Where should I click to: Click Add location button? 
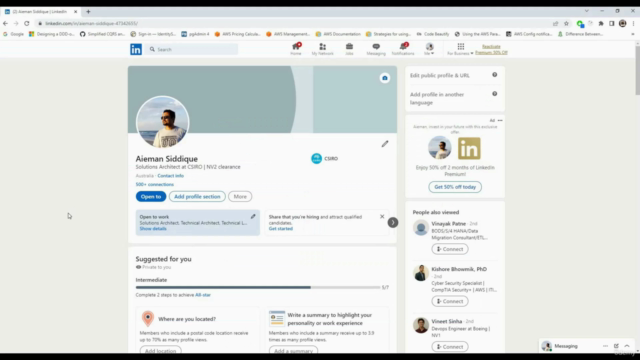tap(160, 350)
